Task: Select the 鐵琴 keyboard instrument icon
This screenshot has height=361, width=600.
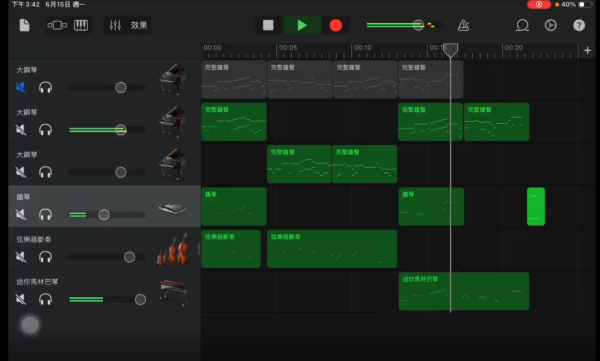Action: 173,209
